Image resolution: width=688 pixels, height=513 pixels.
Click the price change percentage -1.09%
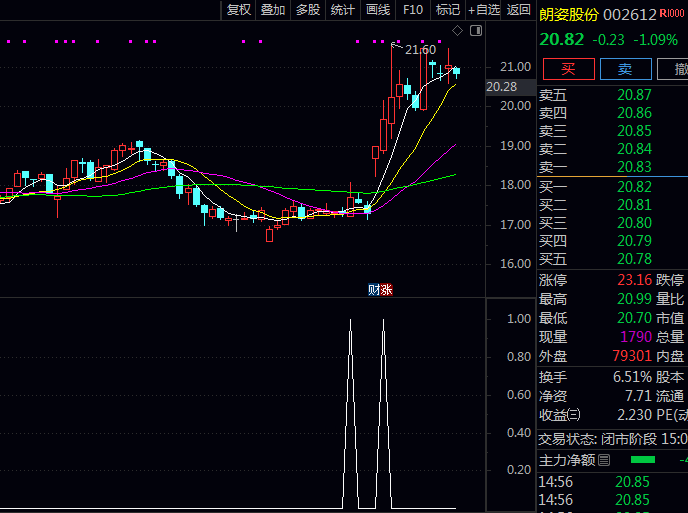pos(656,40)
